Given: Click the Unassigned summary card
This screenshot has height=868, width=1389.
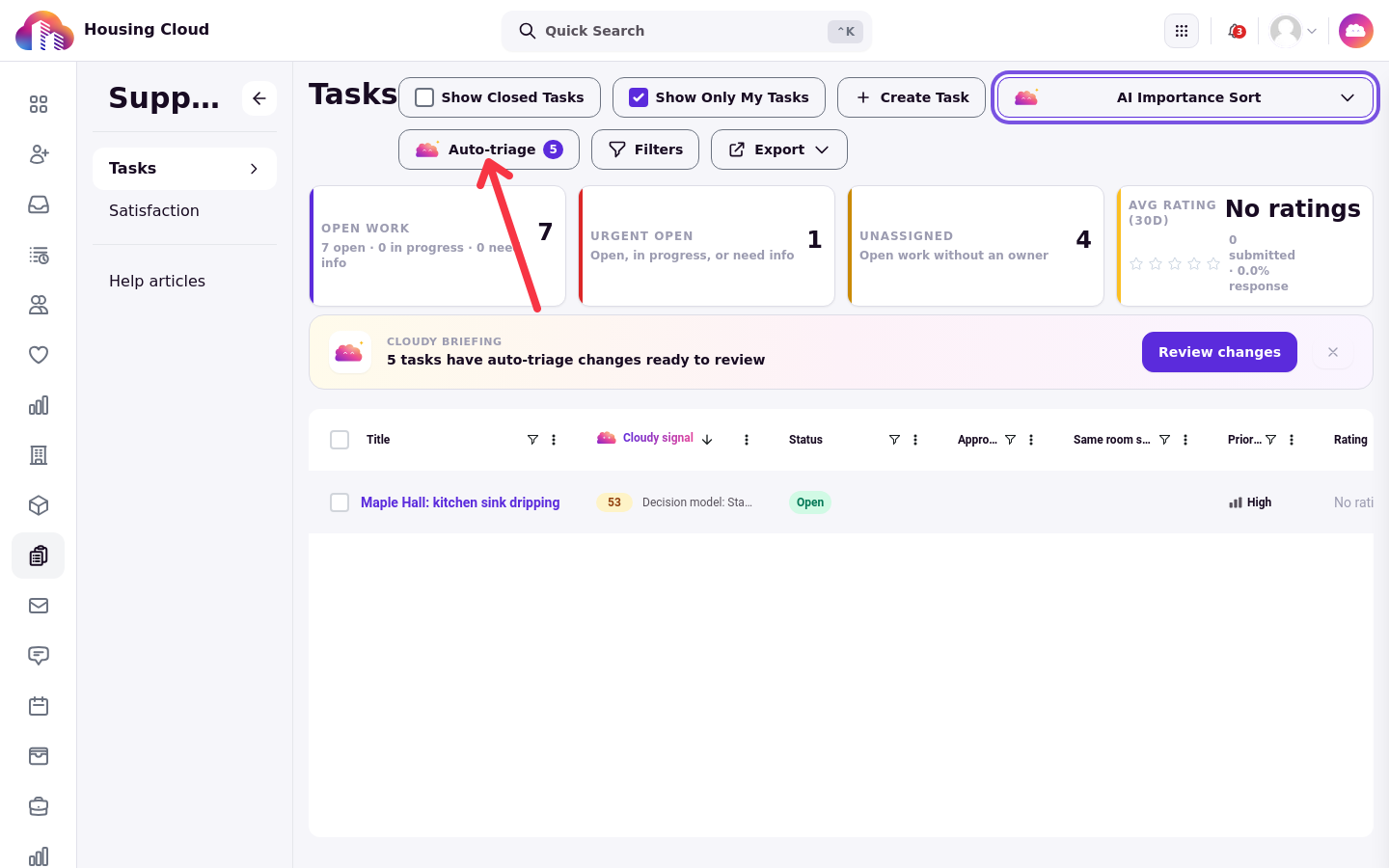Looking at the screenshot, I should [975, 246].
